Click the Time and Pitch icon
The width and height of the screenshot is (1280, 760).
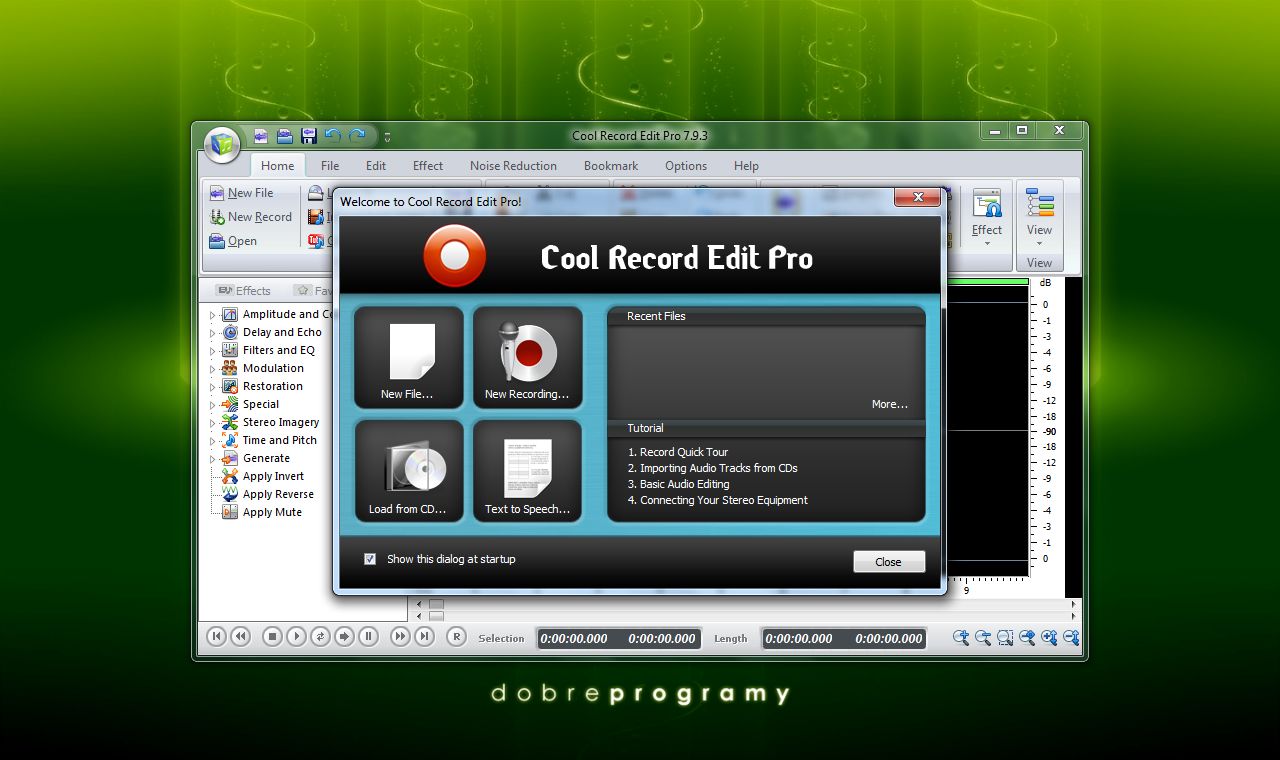[x=230, y=440]
